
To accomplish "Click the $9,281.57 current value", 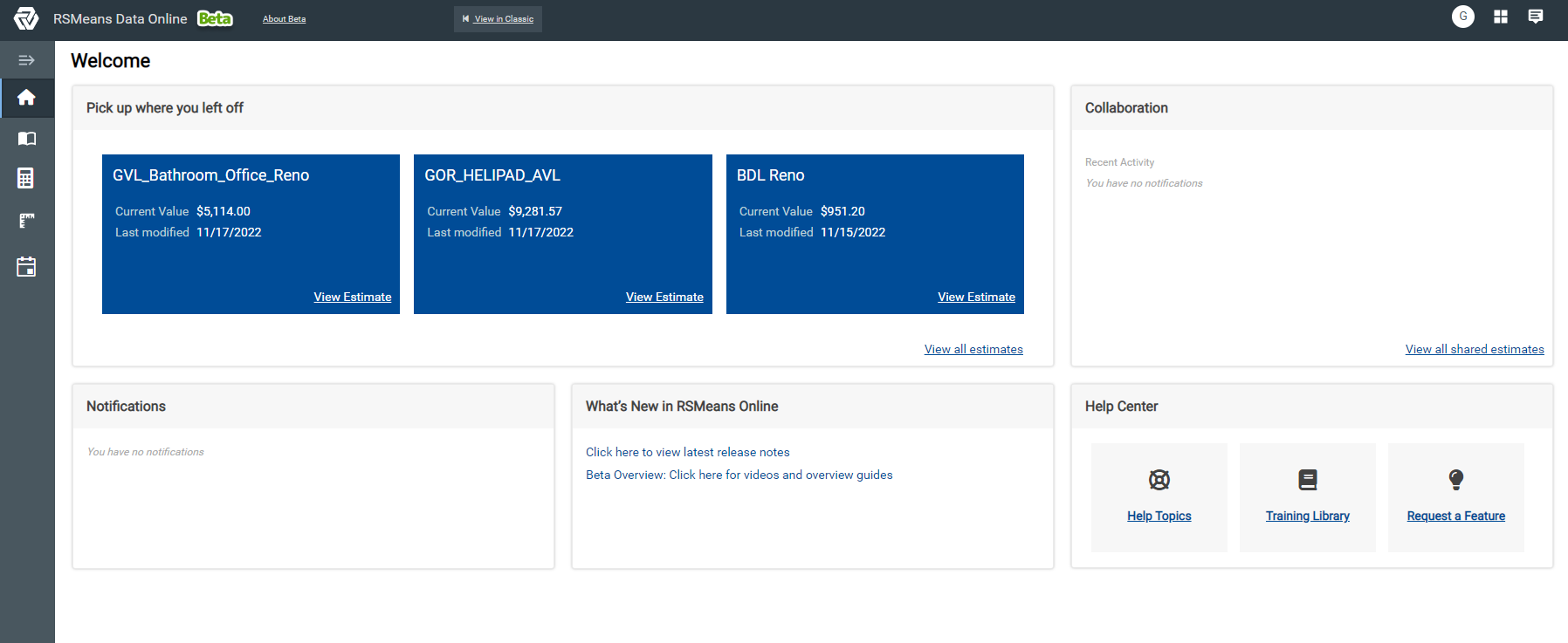I will coord(535,211).
